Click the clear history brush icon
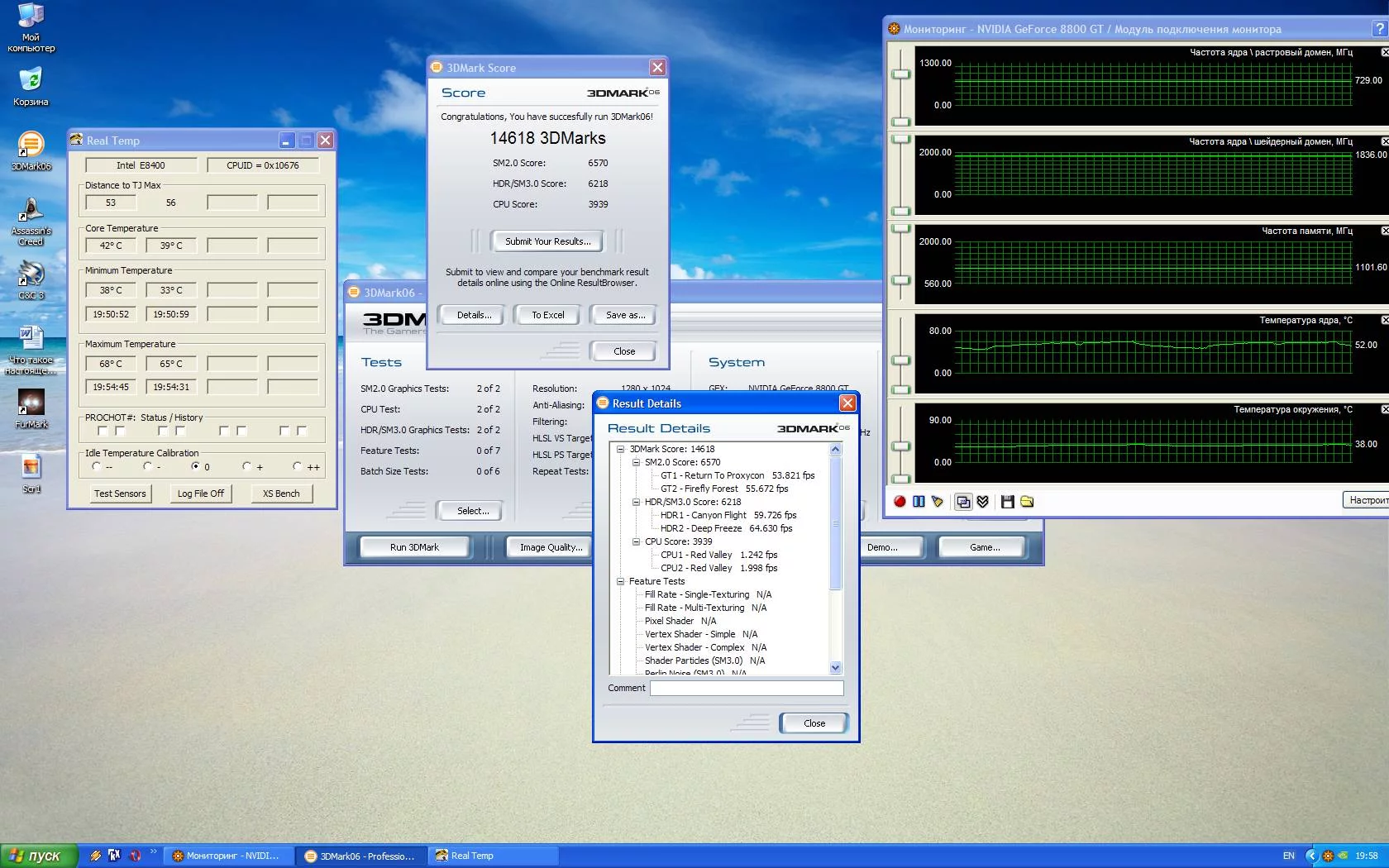The height and width of the screenshot is (868, 1389). [938, 502]
